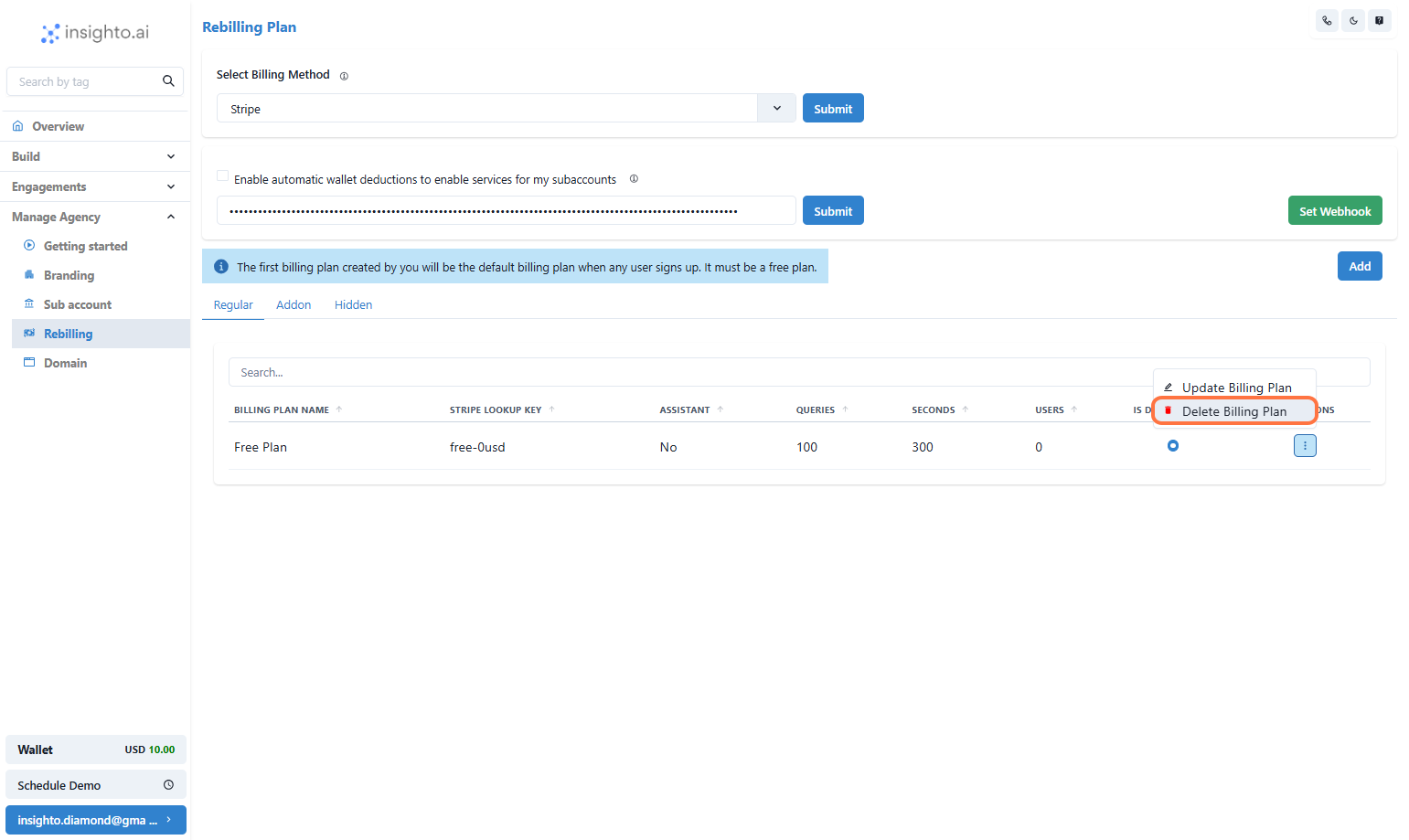
Task: Click the Branding icon in sidebar
Action: pyautogui.click(x=29, y=274)
